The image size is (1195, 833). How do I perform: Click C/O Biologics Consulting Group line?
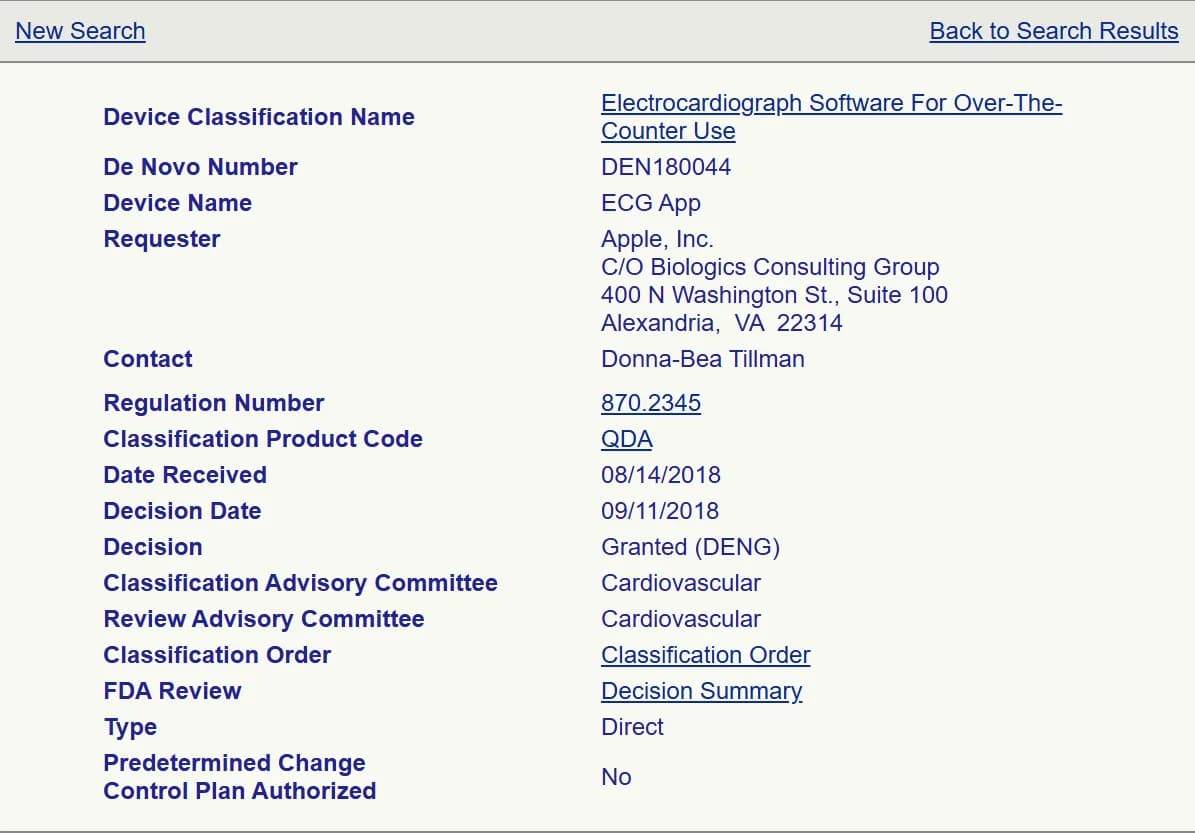(x=770, y=267)
